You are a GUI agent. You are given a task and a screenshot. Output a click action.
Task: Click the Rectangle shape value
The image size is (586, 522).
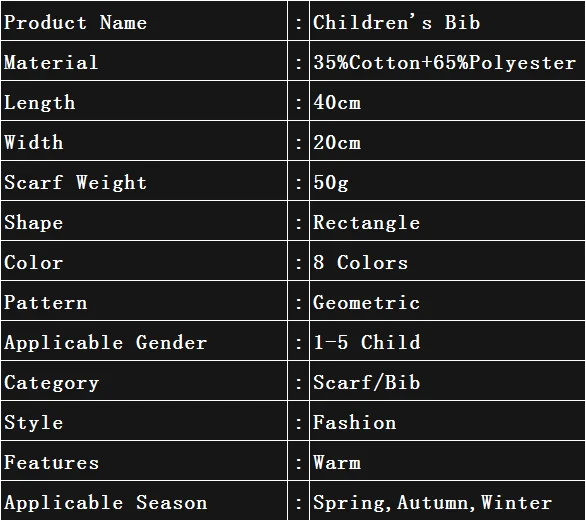coord(366,223)
